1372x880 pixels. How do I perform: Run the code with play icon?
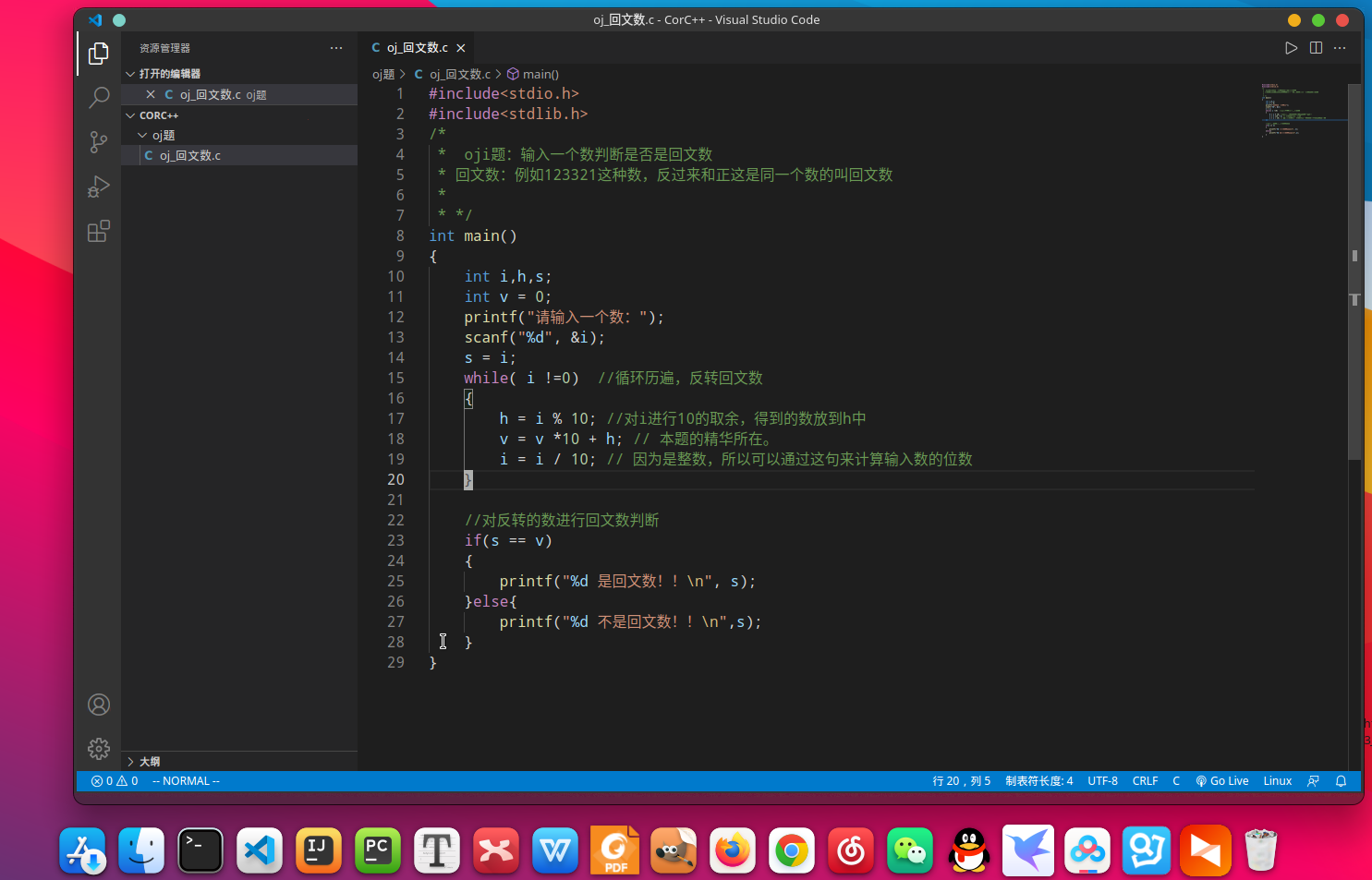point(1291,48)
